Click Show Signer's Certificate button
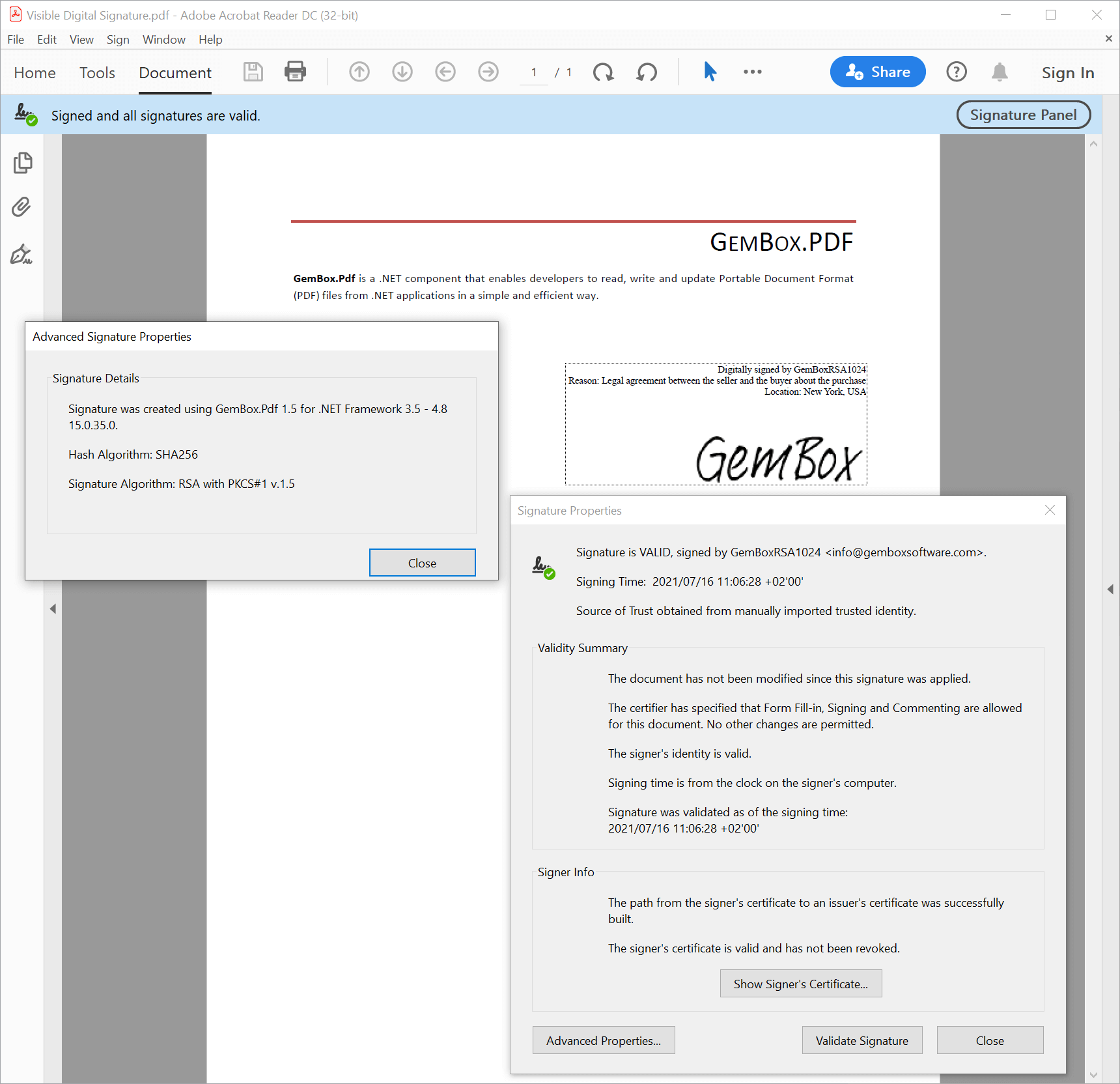This screenshot has height=1084, width=1120. click(800, 984)
